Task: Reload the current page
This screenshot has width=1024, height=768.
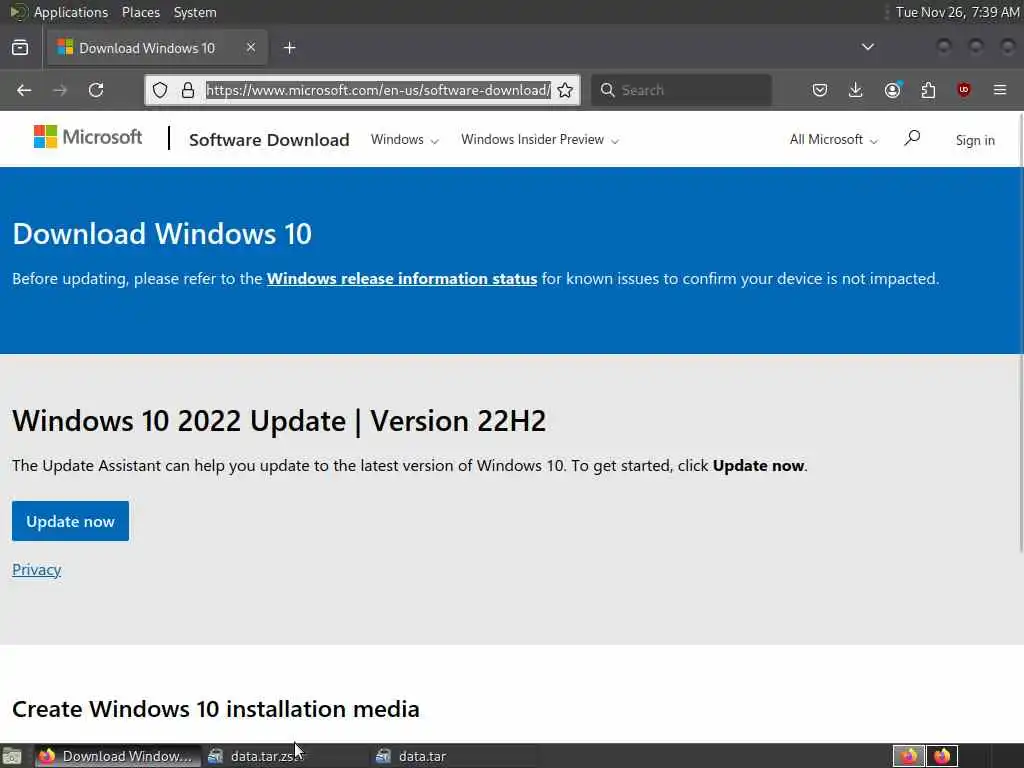Action: (x=96, y=90)
